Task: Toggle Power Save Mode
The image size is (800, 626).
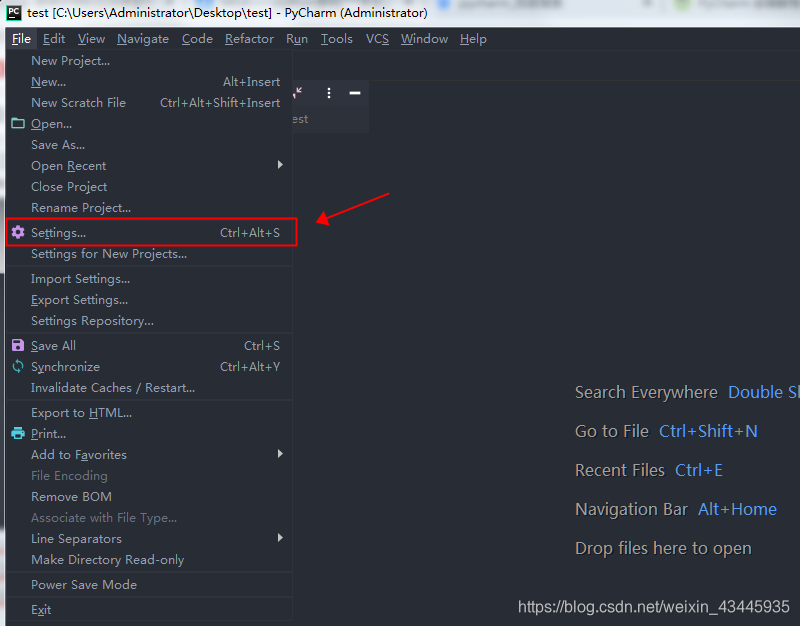Action: pos(149,585)
